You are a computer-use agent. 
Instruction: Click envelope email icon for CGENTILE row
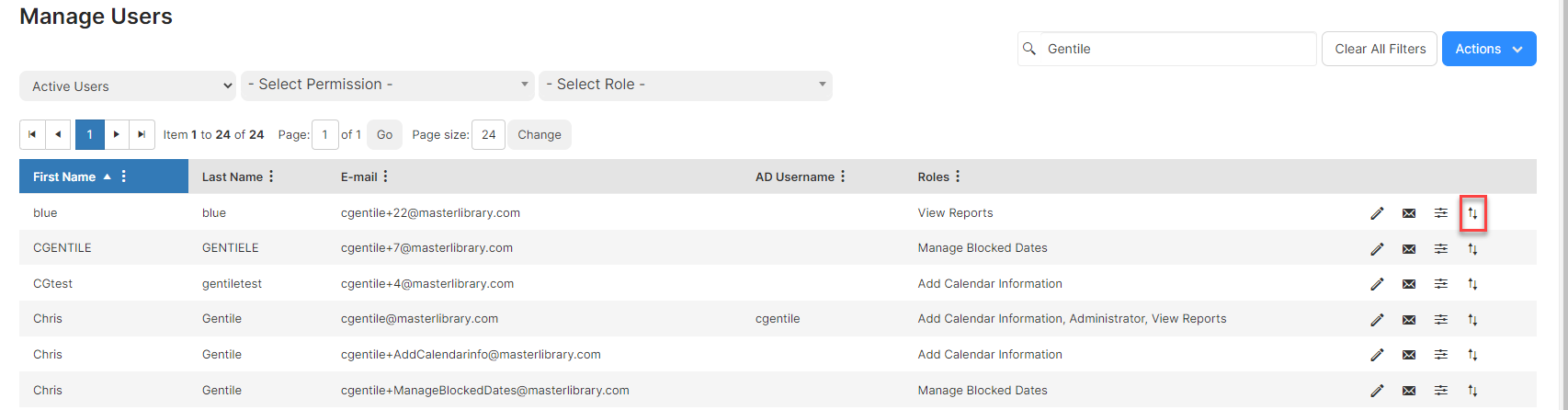click(1409, 249)
